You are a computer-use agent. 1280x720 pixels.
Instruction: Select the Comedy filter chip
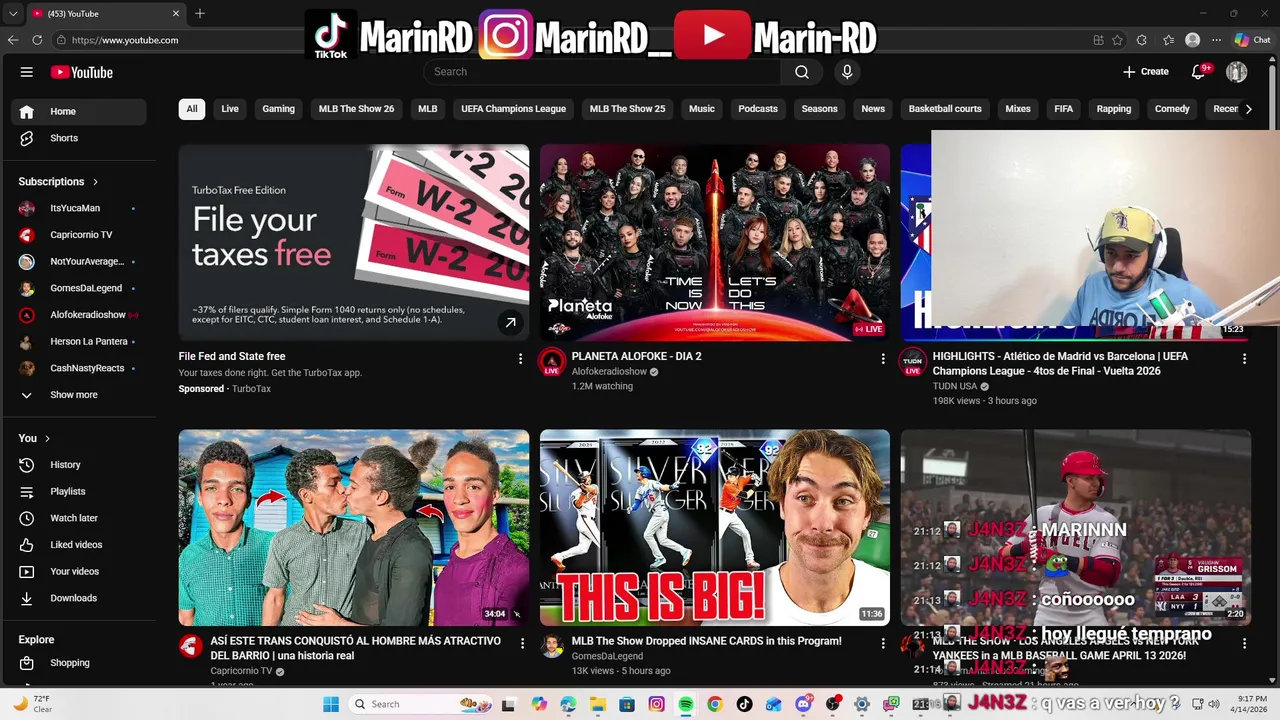1172,109
